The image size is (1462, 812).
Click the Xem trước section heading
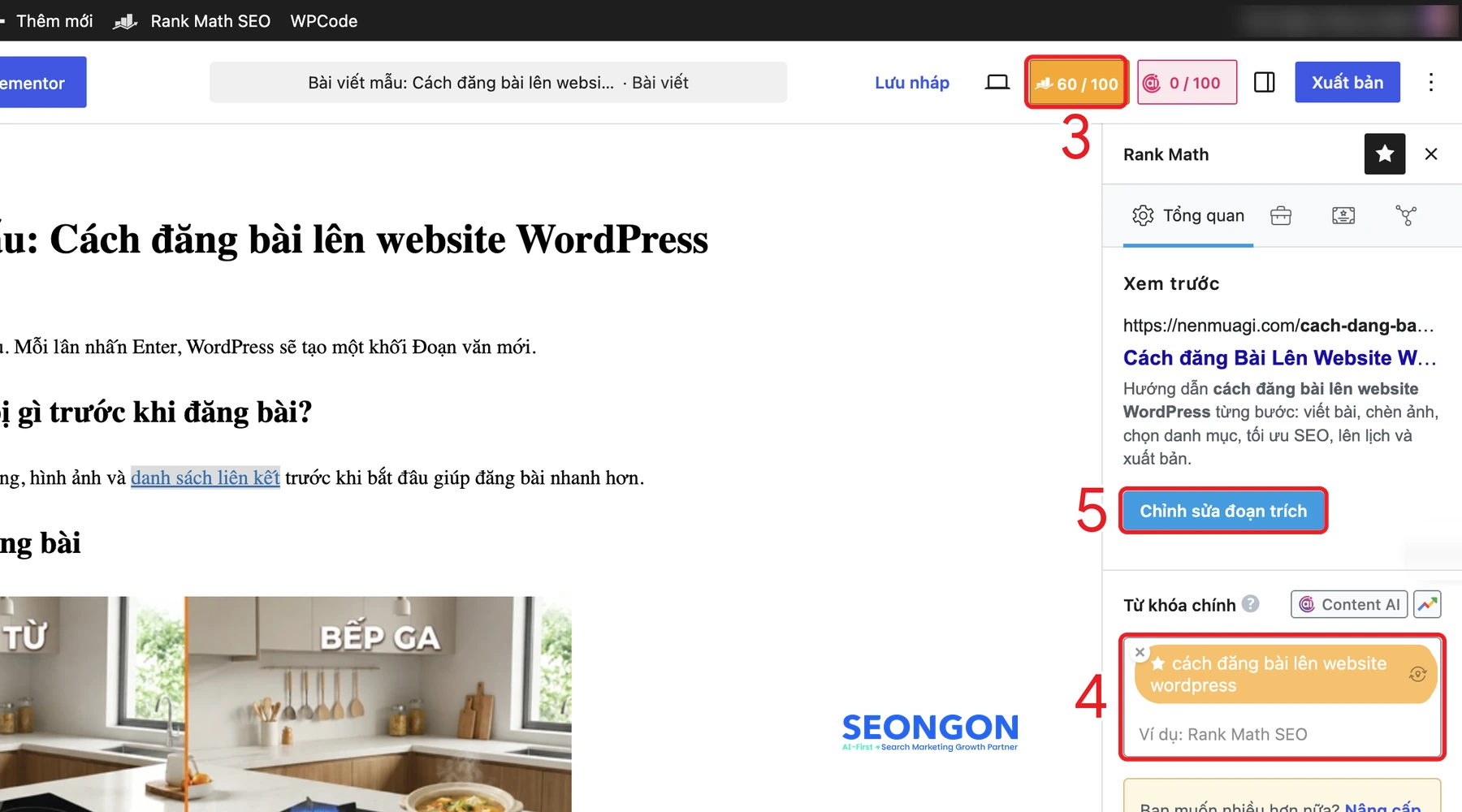pos(1171,283)
